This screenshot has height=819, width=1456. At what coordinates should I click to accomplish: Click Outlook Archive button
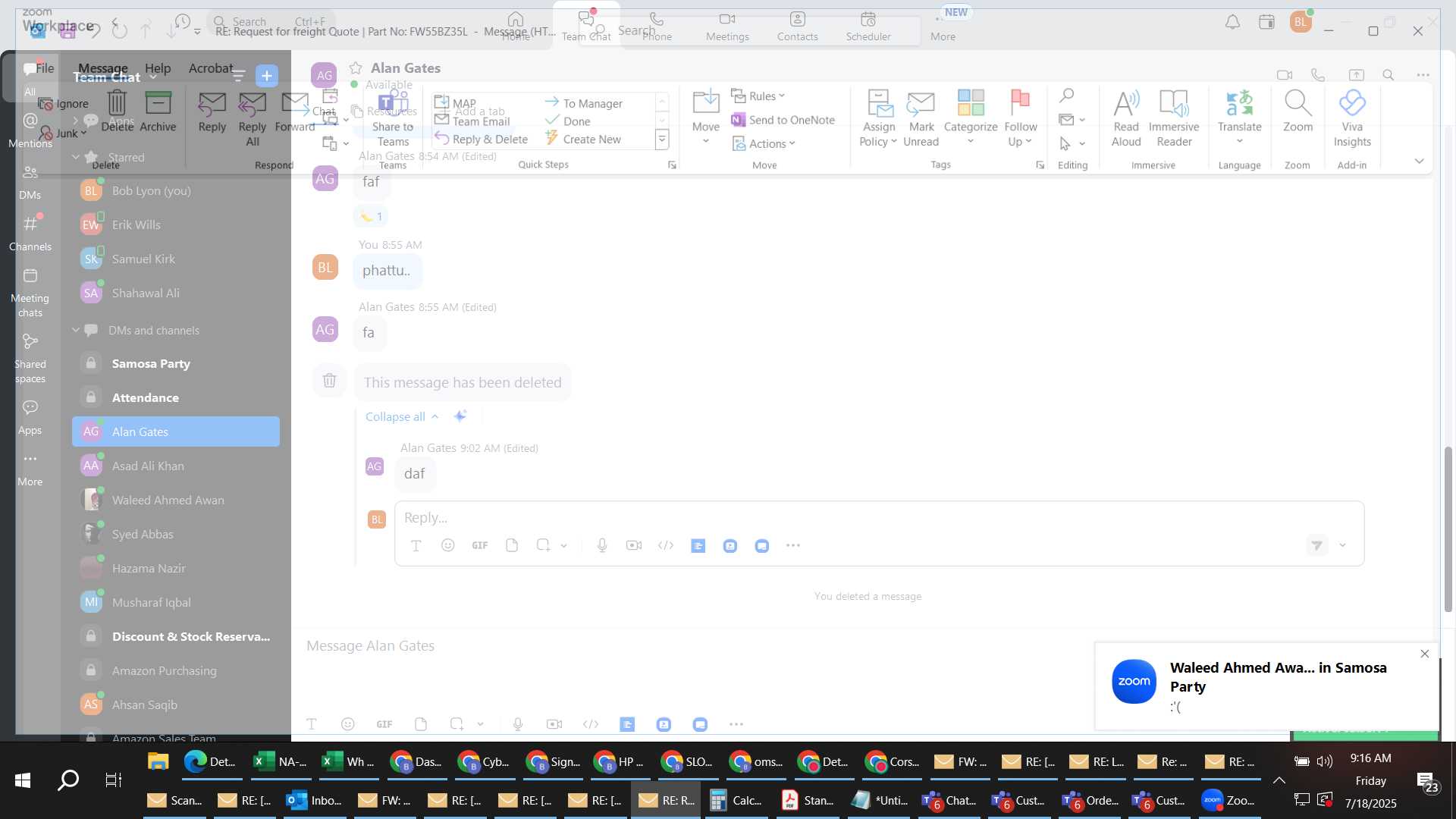tap(158, 111)
